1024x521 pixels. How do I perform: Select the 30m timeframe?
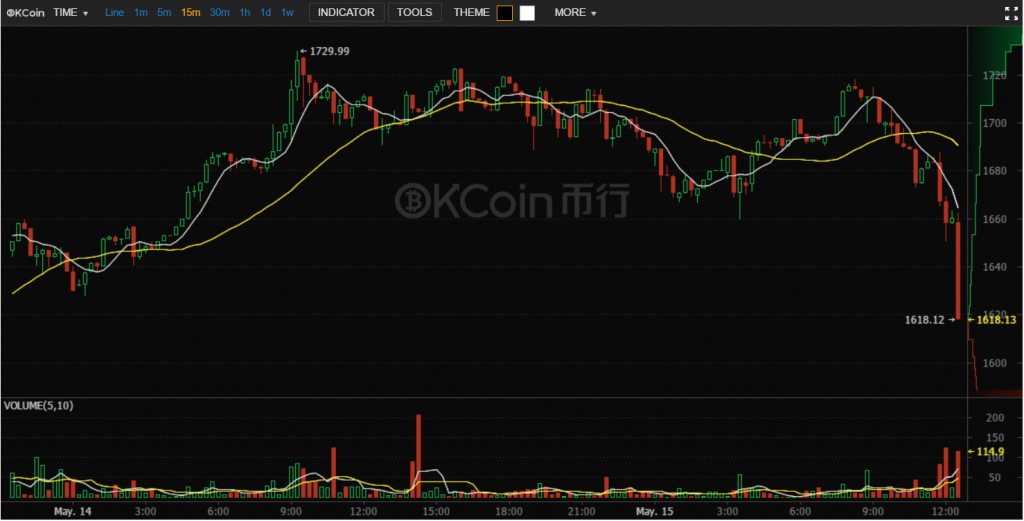(x=219, y=12)
